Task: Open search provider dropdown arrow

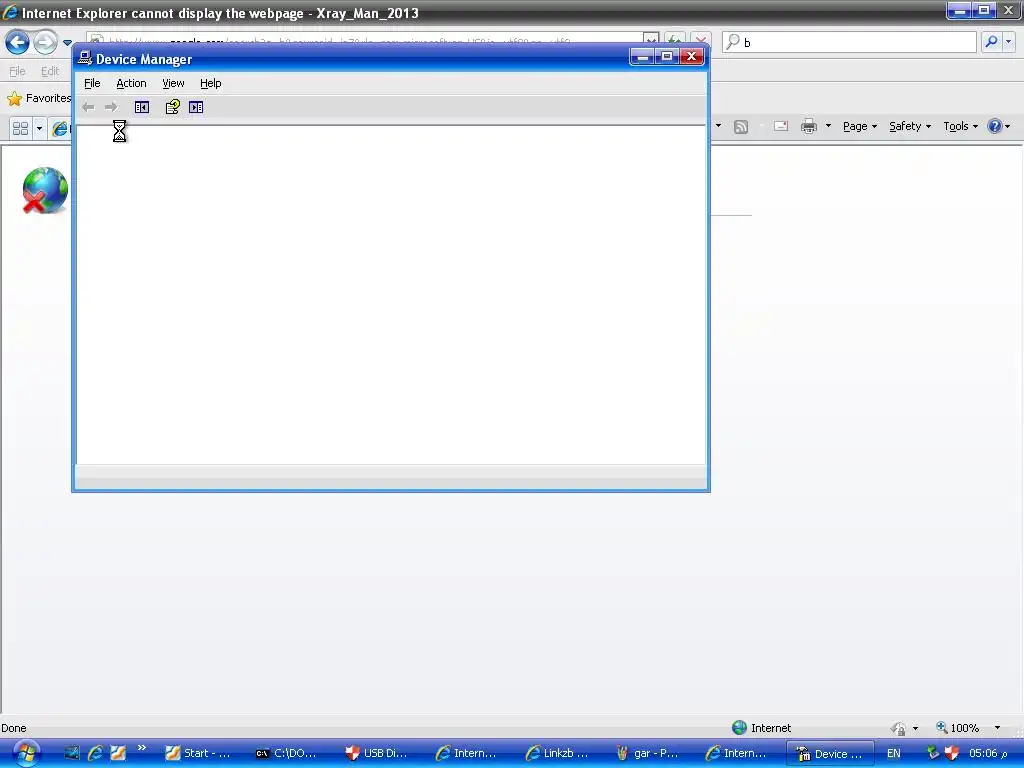Action: pyautogui.click(x=1008, y=42)
